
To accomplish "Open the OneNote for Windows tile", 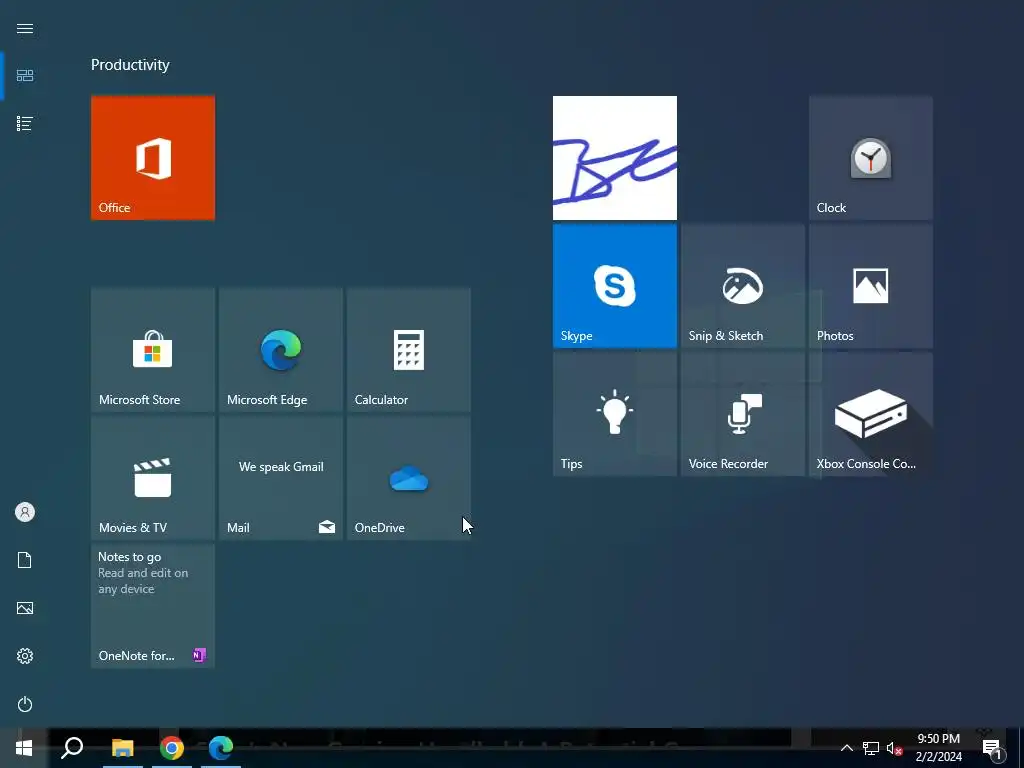I will [x=153, y=606].
